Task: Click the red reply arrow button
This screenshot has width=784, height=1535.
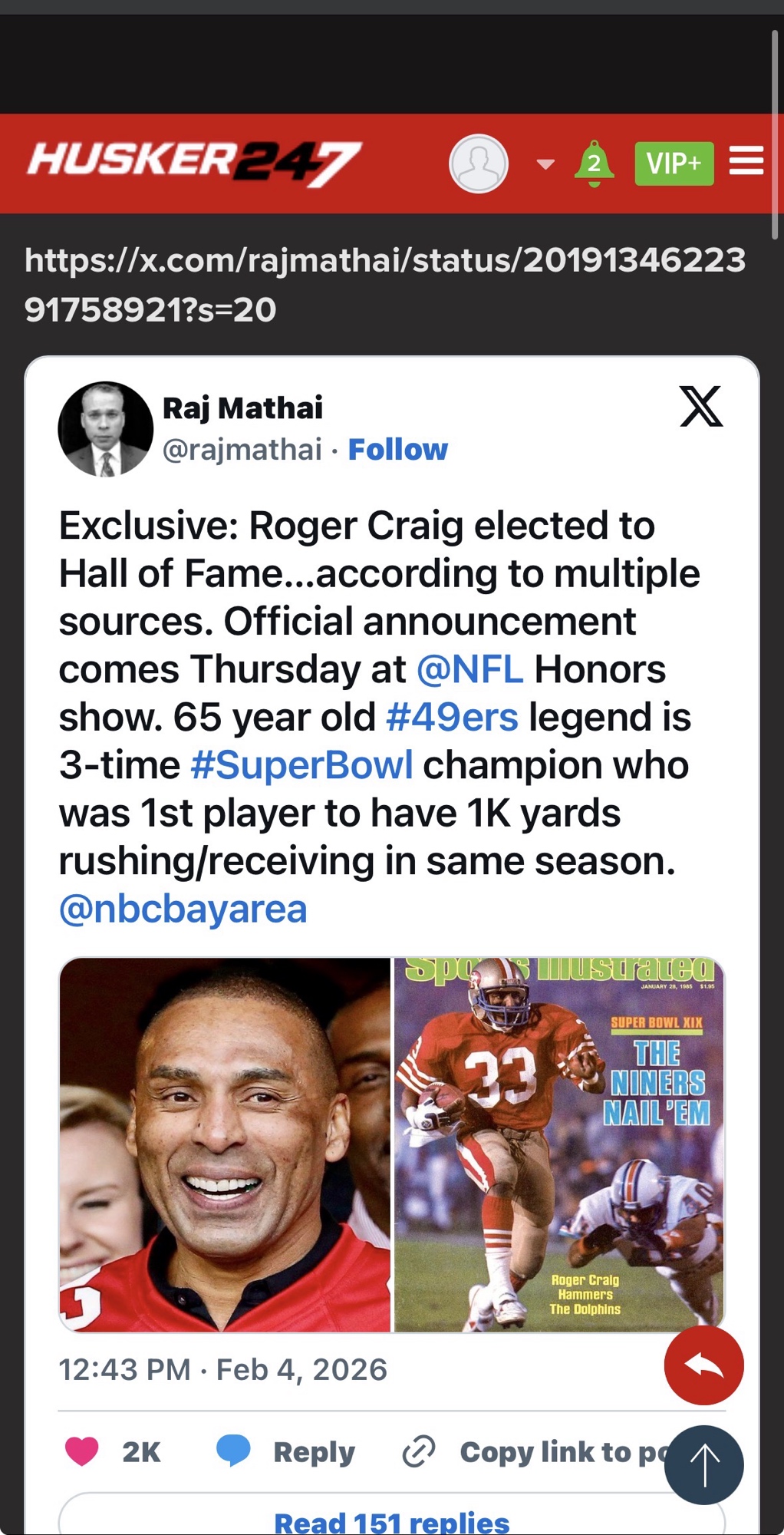Action: [x=703, y=1365]
